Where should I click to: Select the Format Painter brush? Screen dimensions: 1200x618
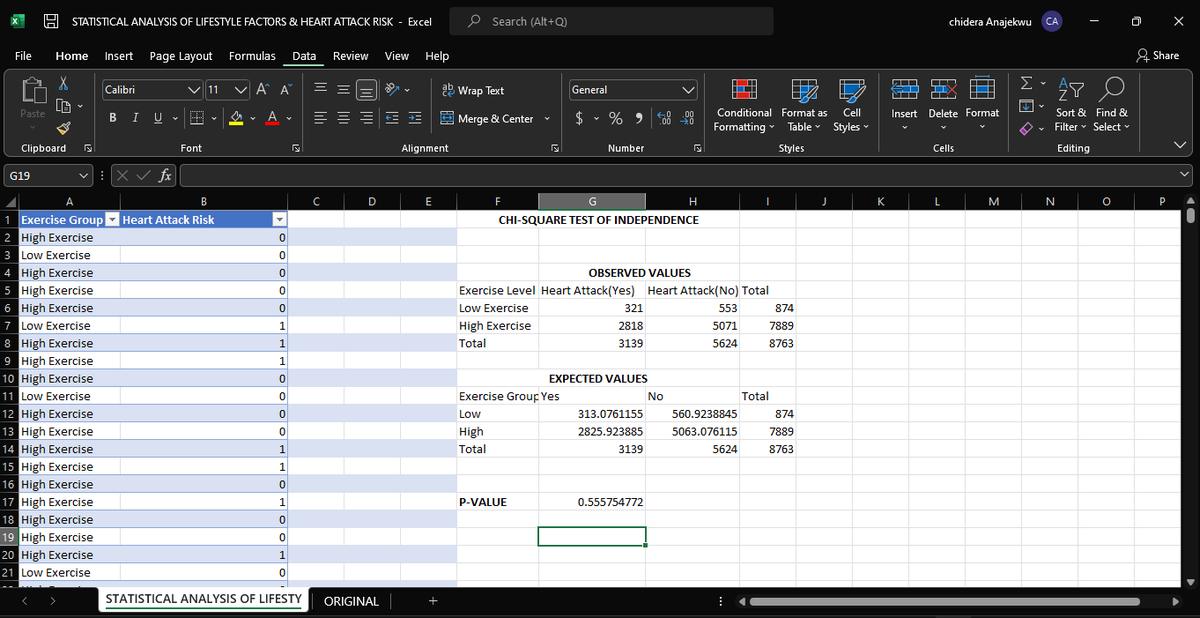(x=63, y=126)
